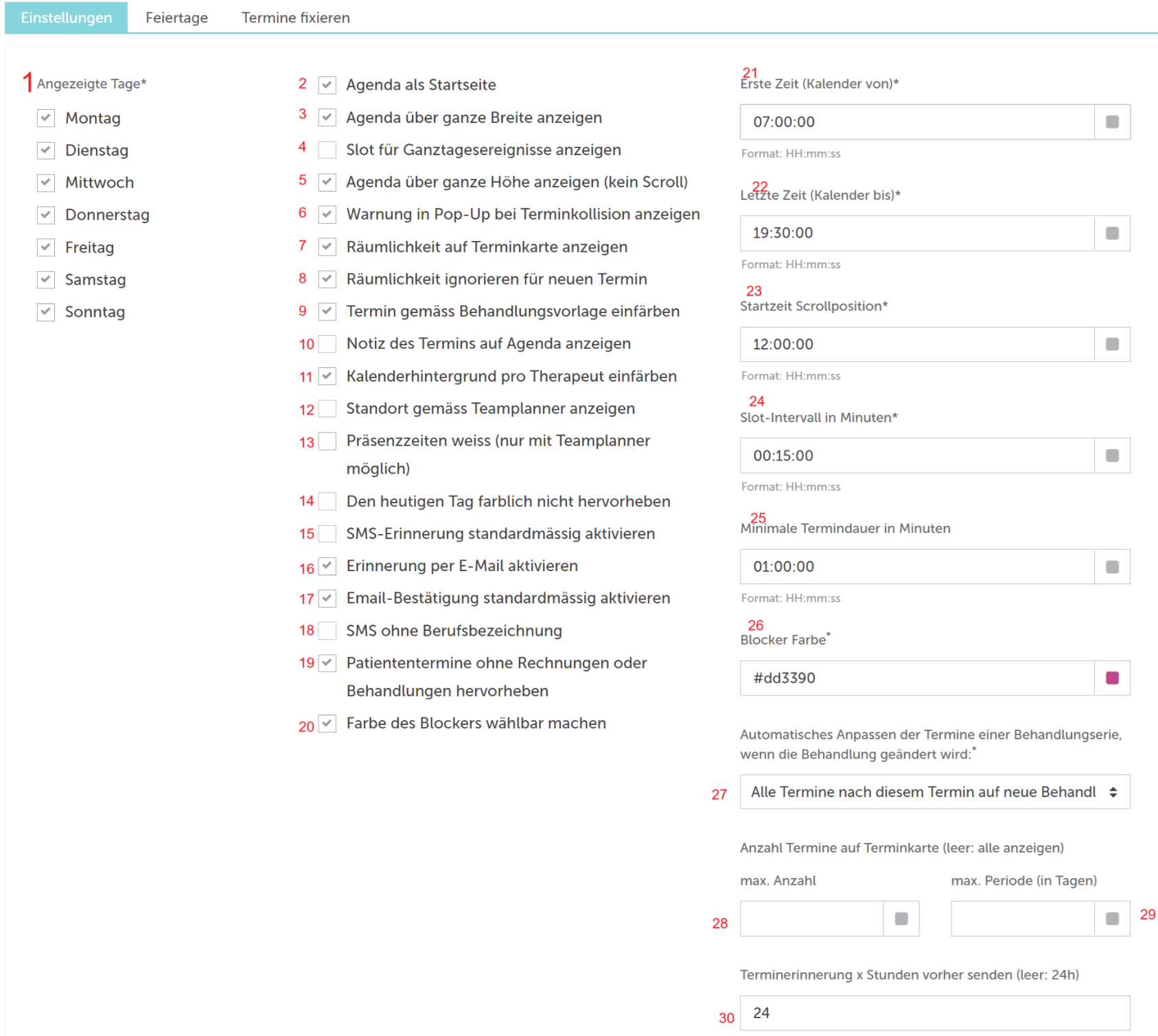
Task: Click the Erste Zeit 07:00:00 field
Action: point(917,122)
